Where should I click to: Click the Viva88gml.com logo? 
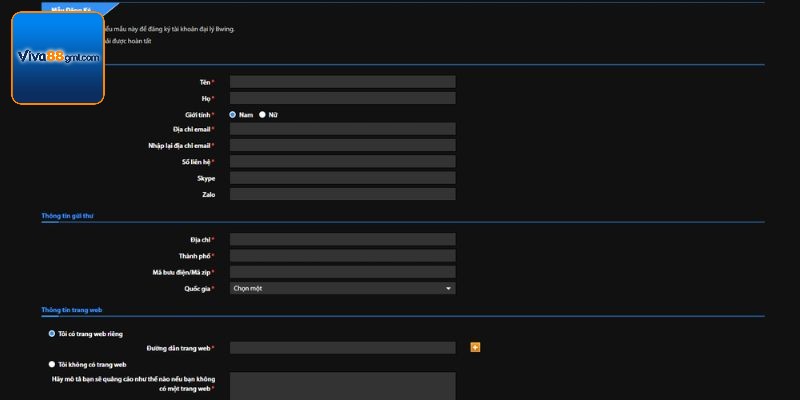pyautogui.click(x=58, y=58)
